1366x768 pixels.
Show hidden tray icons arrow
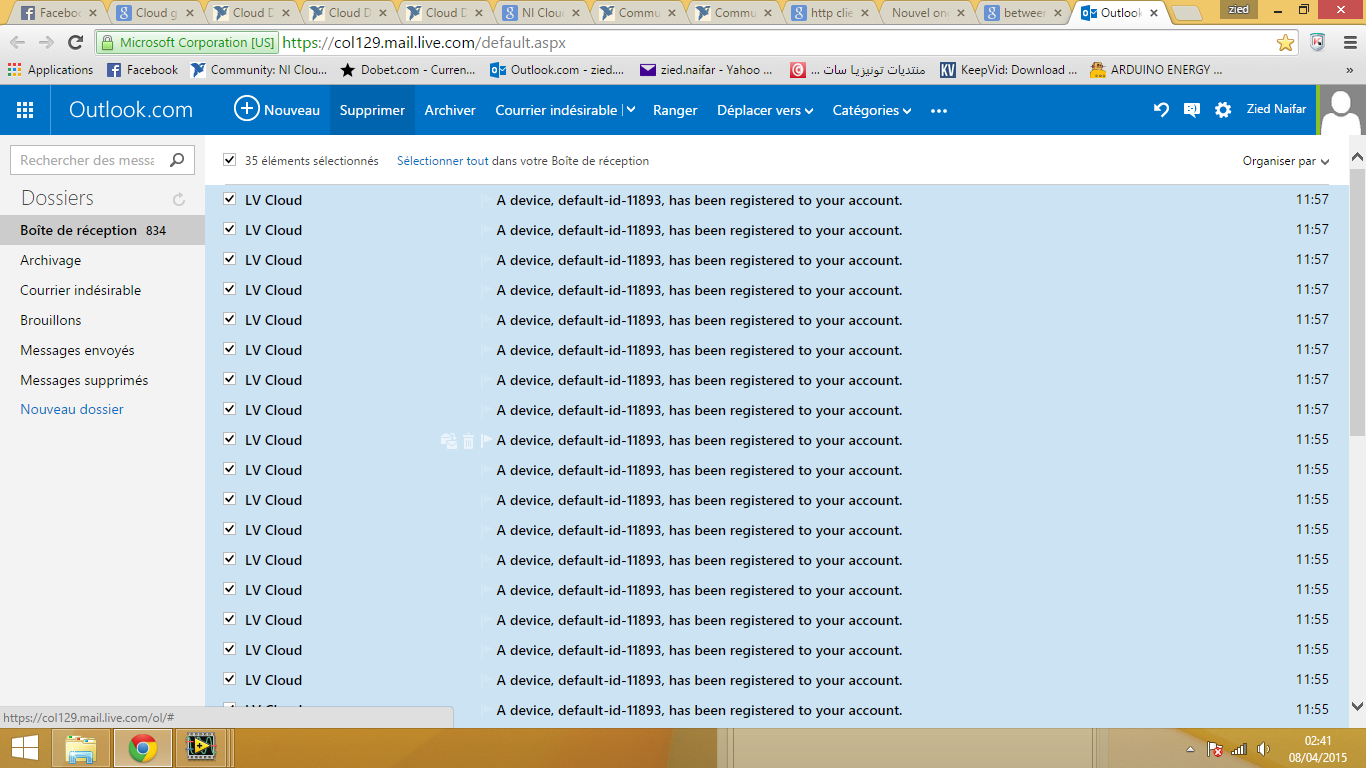point(1190,749)
